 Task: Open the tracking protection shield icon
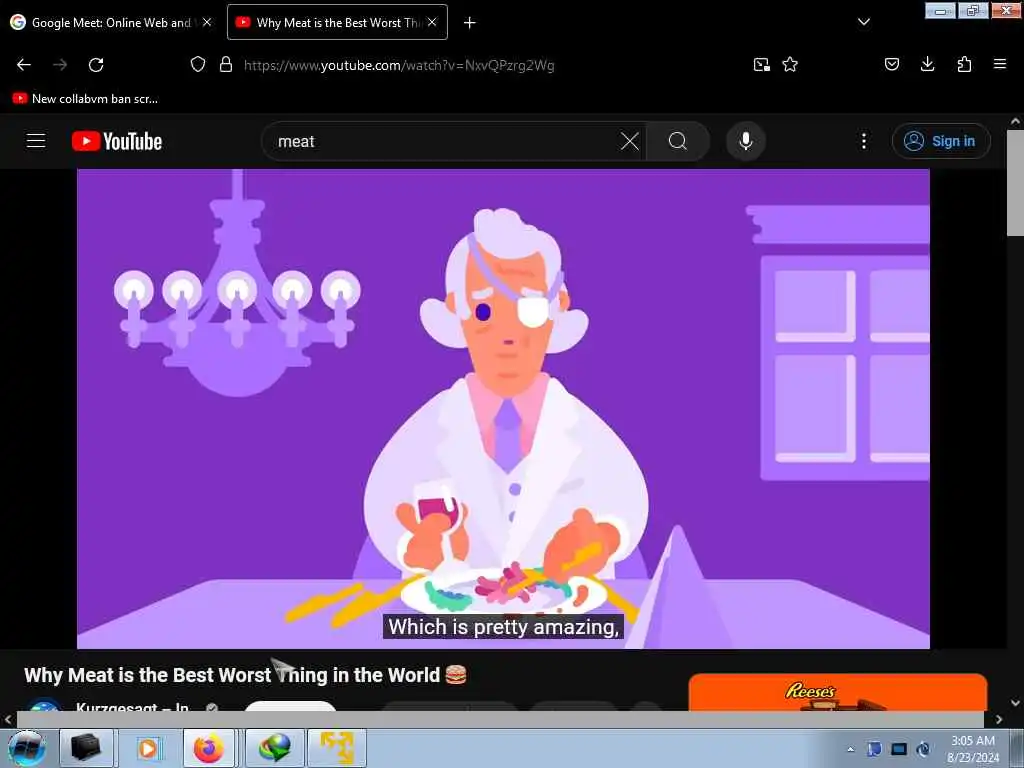[198, 64]
